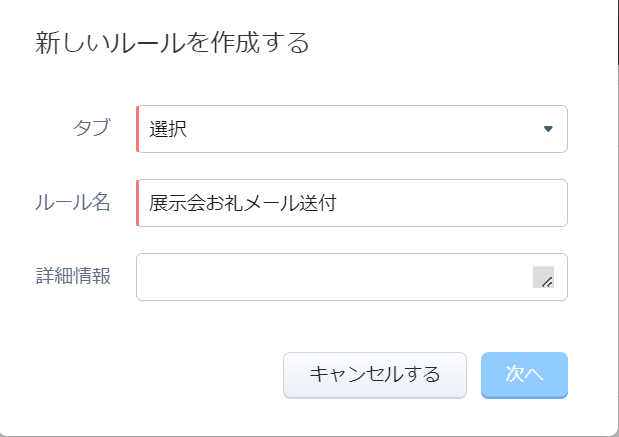
Task: Click the dropdown arrow in タブ field
Action: [548, 129]
